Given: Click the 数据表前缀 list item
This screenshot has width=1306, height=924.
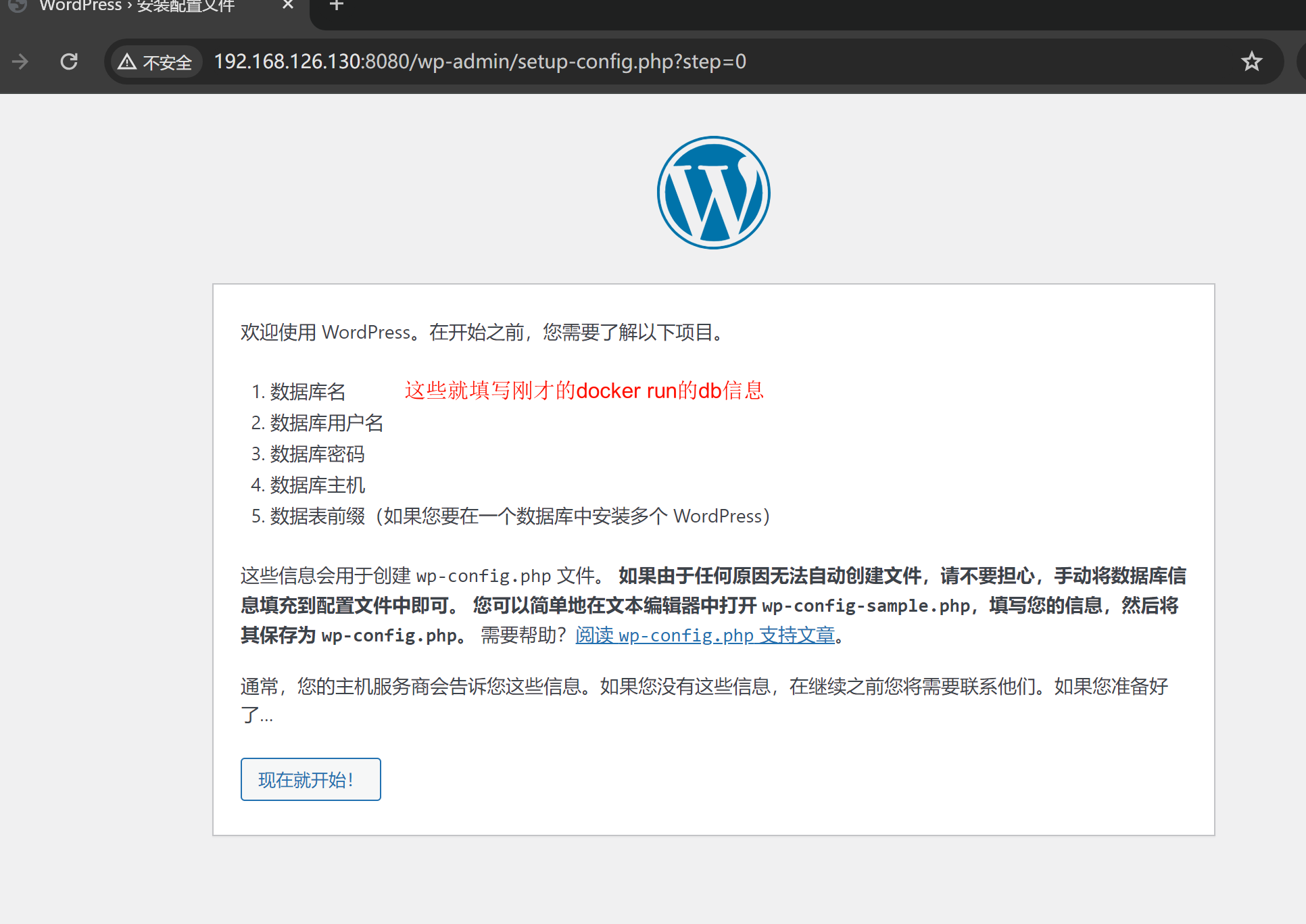Looking at the screenshot, I should 317,516.
